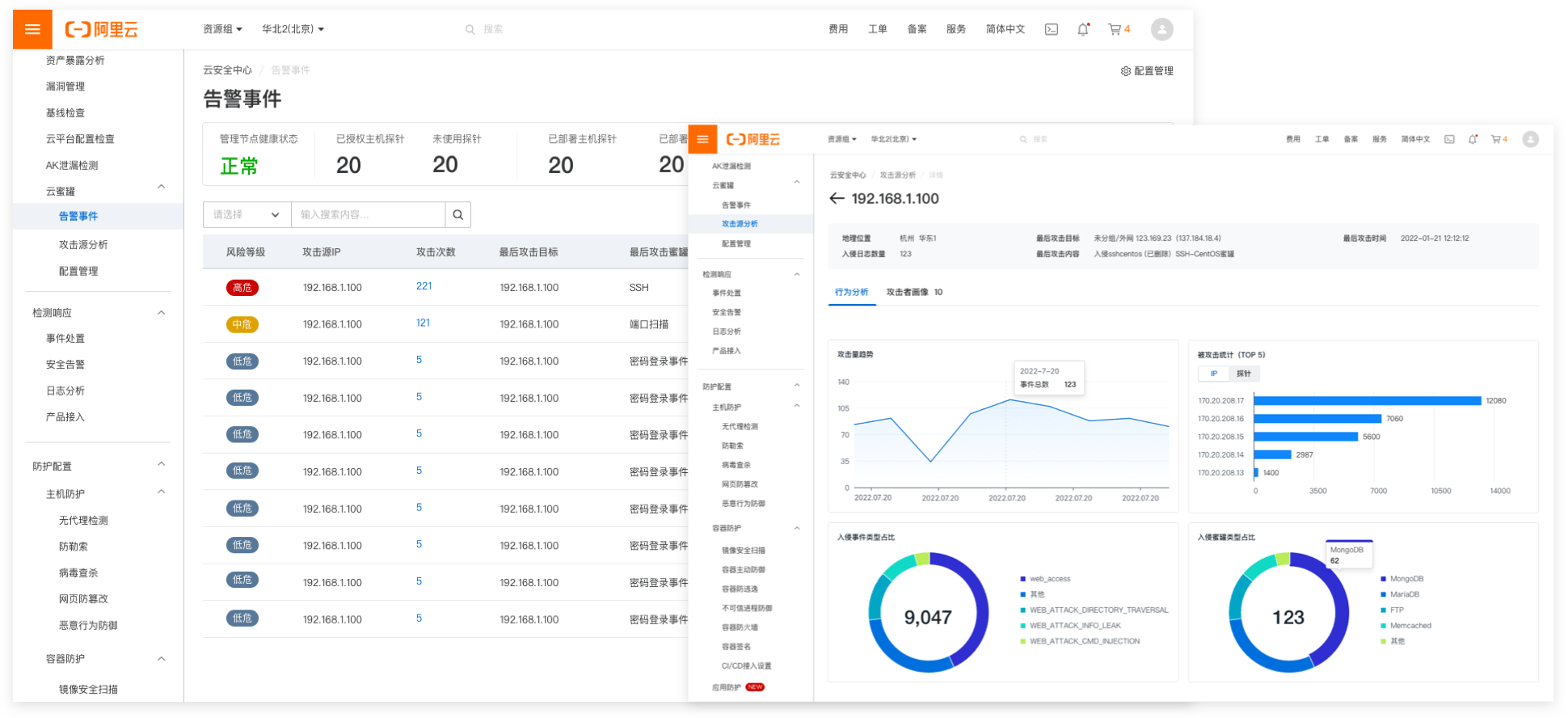Click the gear icon next to 配置管理
The width and height of the screenshot is (1568, 718).
1126,71
